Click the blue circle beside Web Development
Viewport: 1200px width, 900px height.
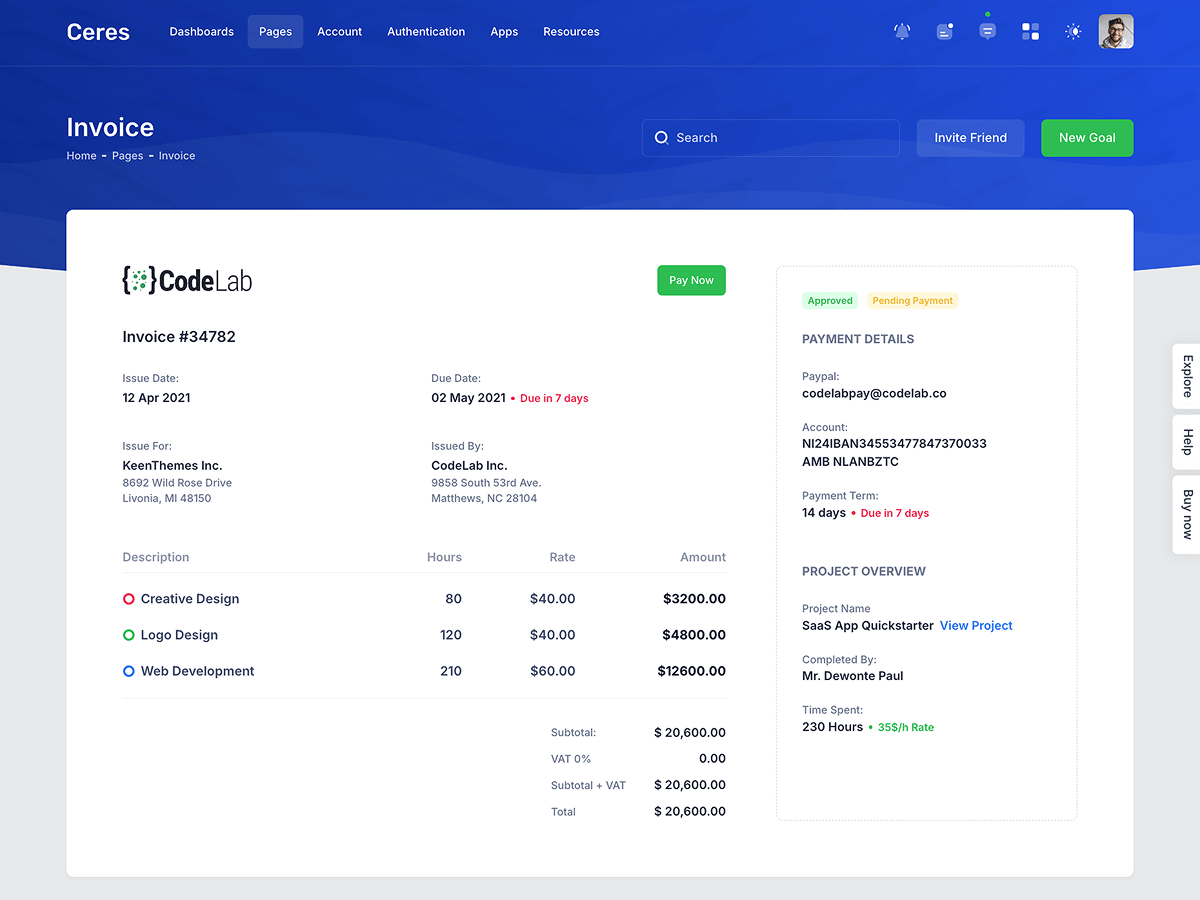click(129, 671)
